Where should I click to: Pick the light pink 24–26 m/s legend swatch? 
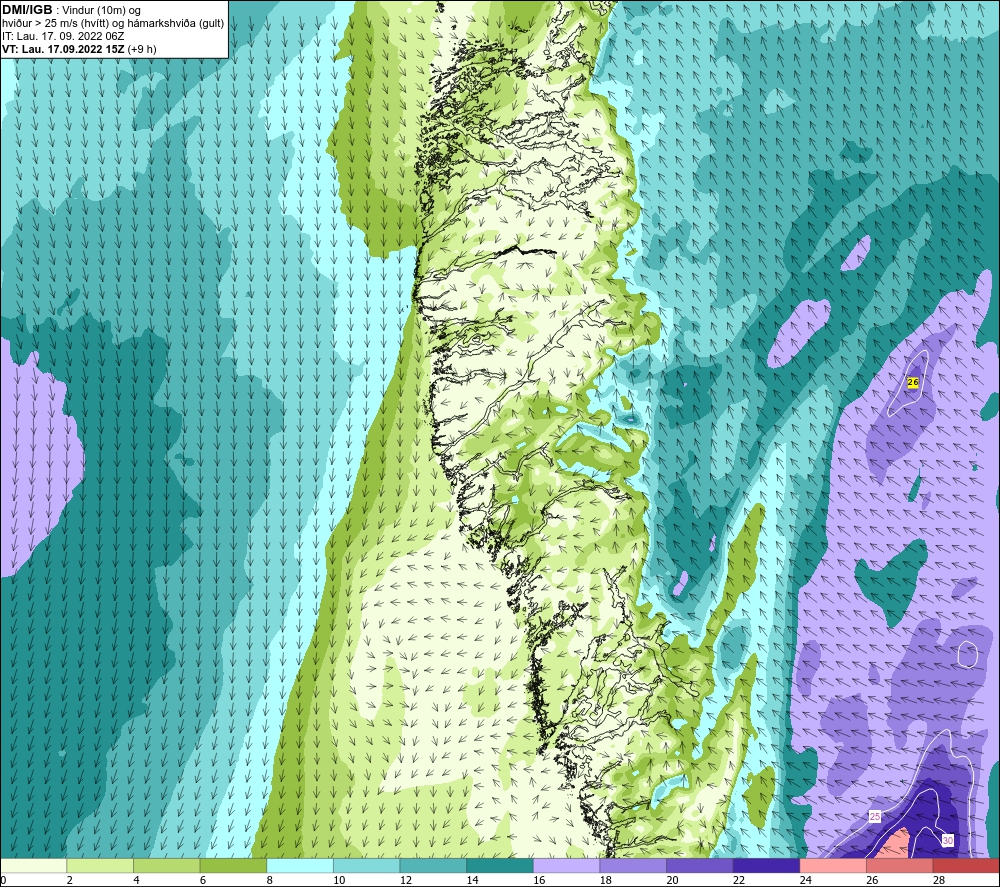tap(833, 866)
